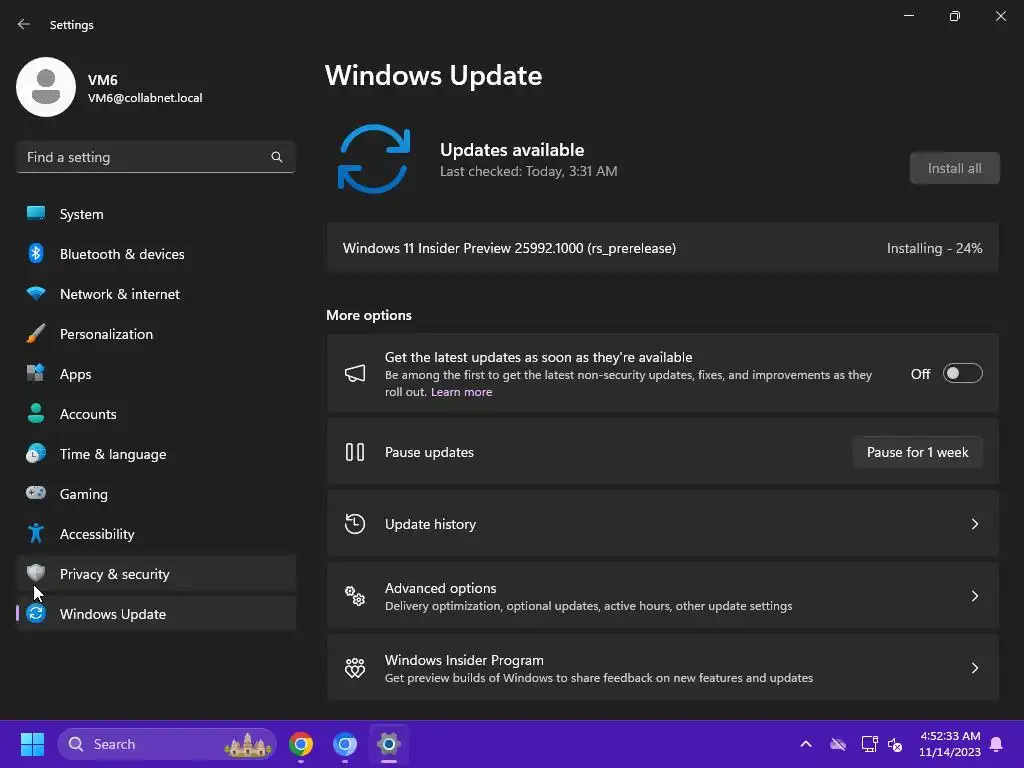Image resolution: width=1024 pixels, height=768 pixels.
Task: Click the Apps icon in sidebar
Action: click(36, 373)
